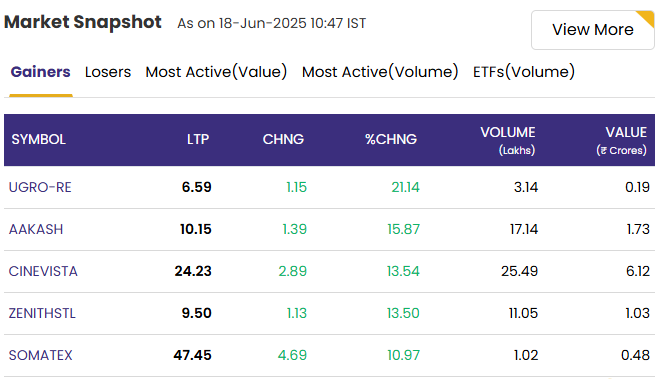
Task: Switch to ETFs(Volume) tab
Action: (x=524, y=72)
